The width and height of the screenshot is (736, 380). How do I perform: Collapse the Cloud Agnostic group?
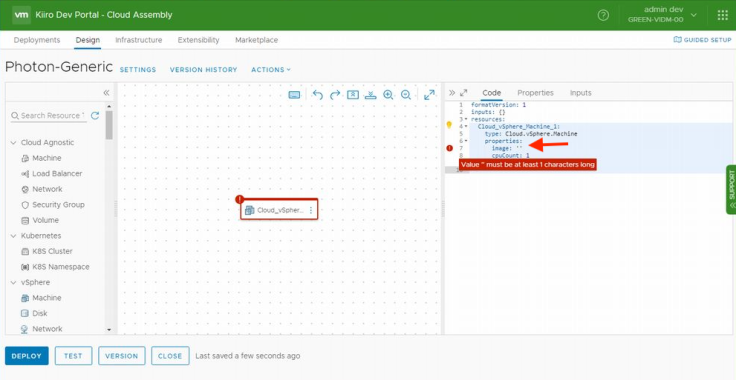point(13,143)
